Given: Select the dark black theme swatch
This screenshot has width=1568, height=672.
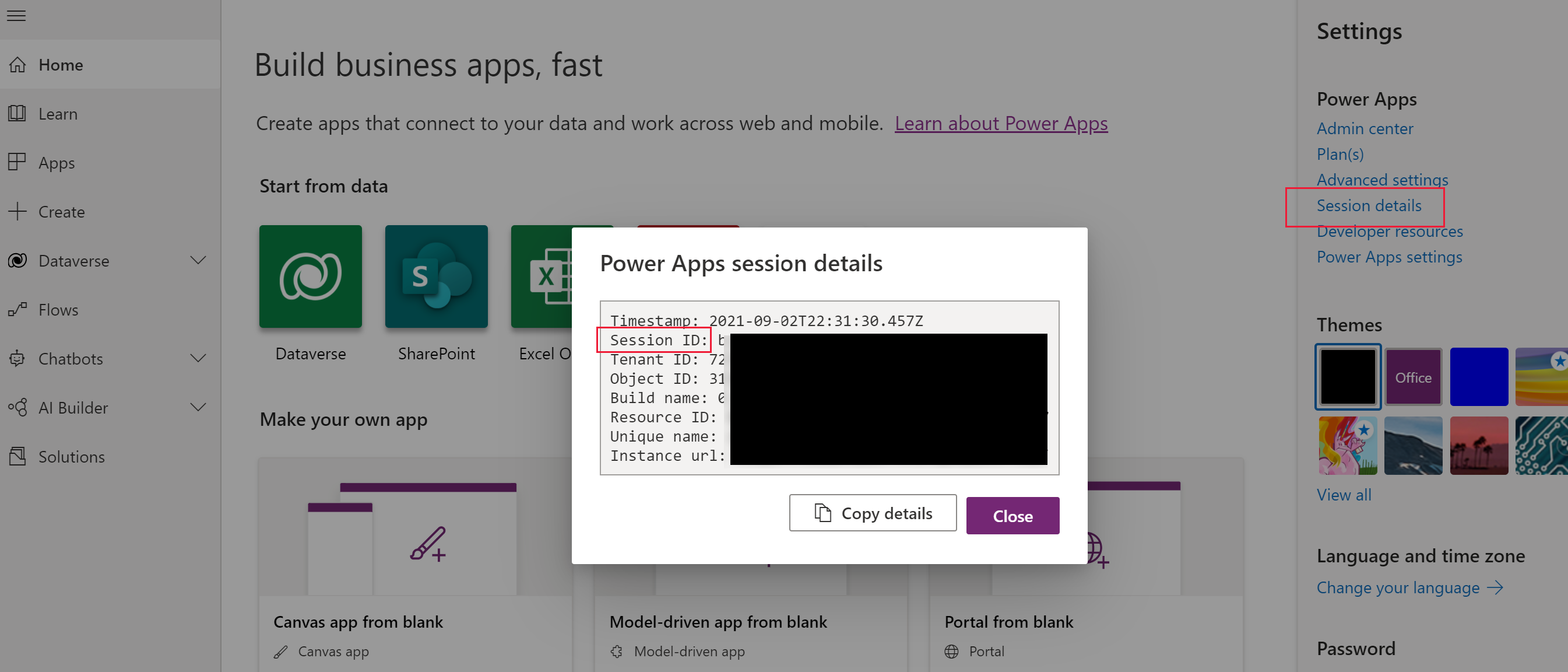Looking at the screenshot, I should 1348,377.
